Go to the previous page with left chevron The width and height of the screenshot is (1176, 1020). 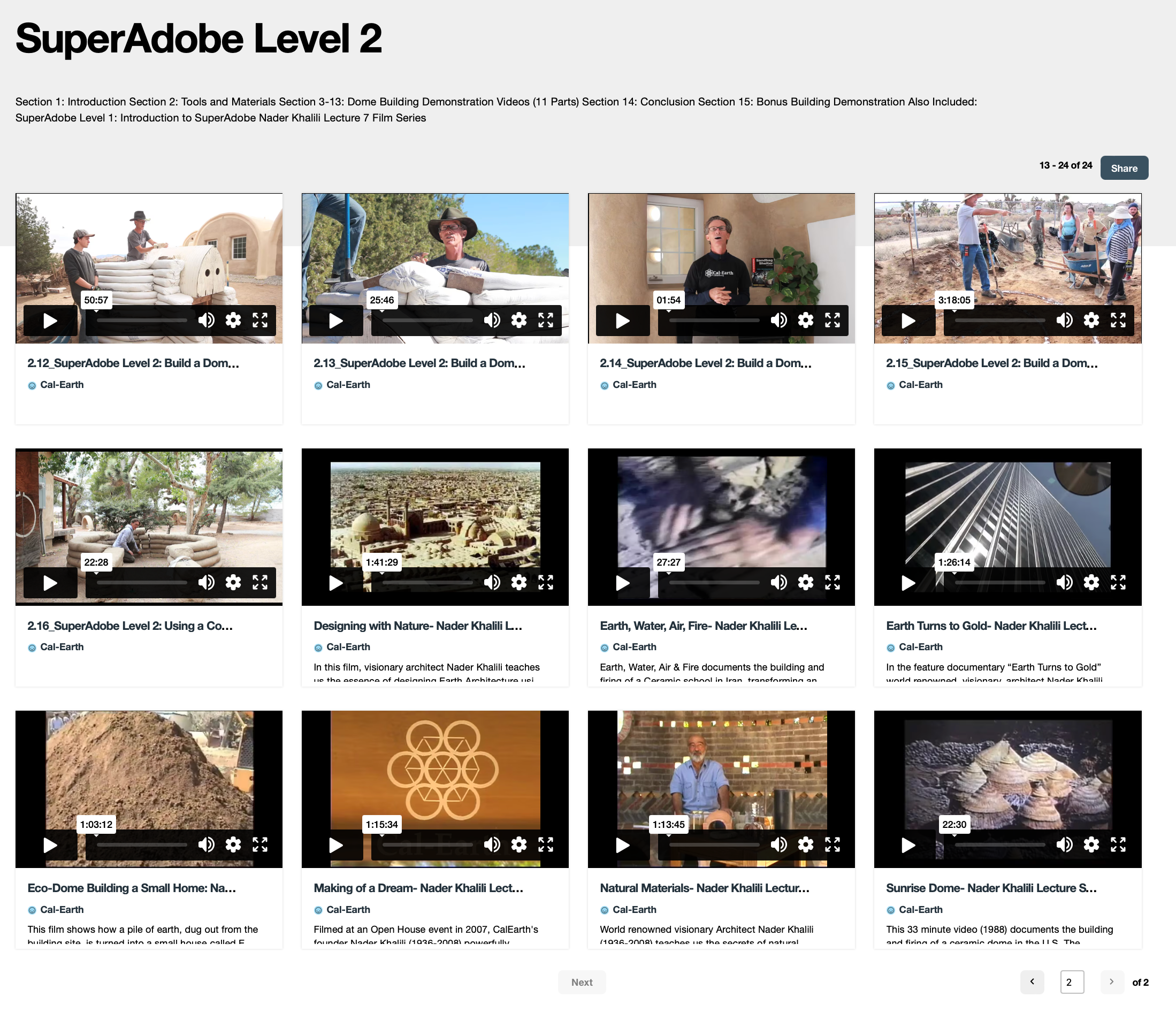coord(1032,982)
